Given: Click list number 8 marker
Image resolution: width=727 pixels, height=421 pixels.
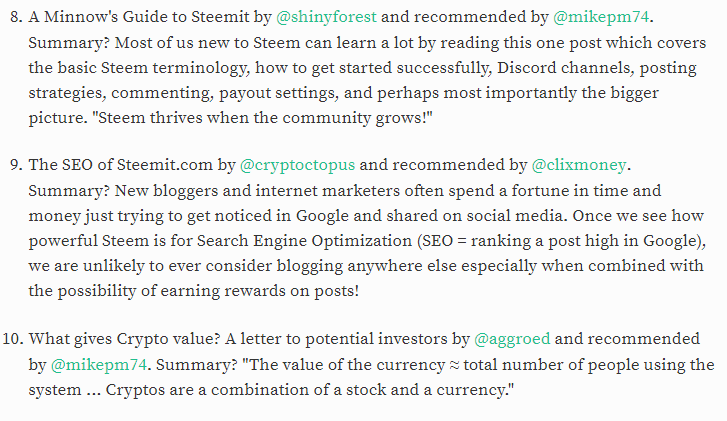Looking at the screenshot, I should [x=16, y=17].
